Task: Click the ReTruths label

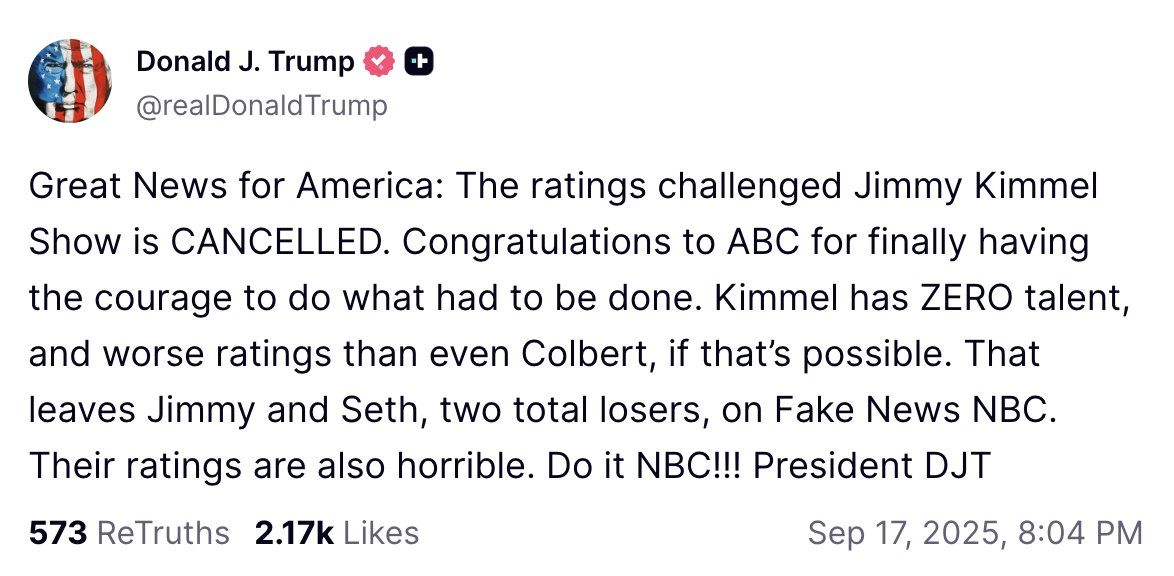Action: tap(163, 532)
